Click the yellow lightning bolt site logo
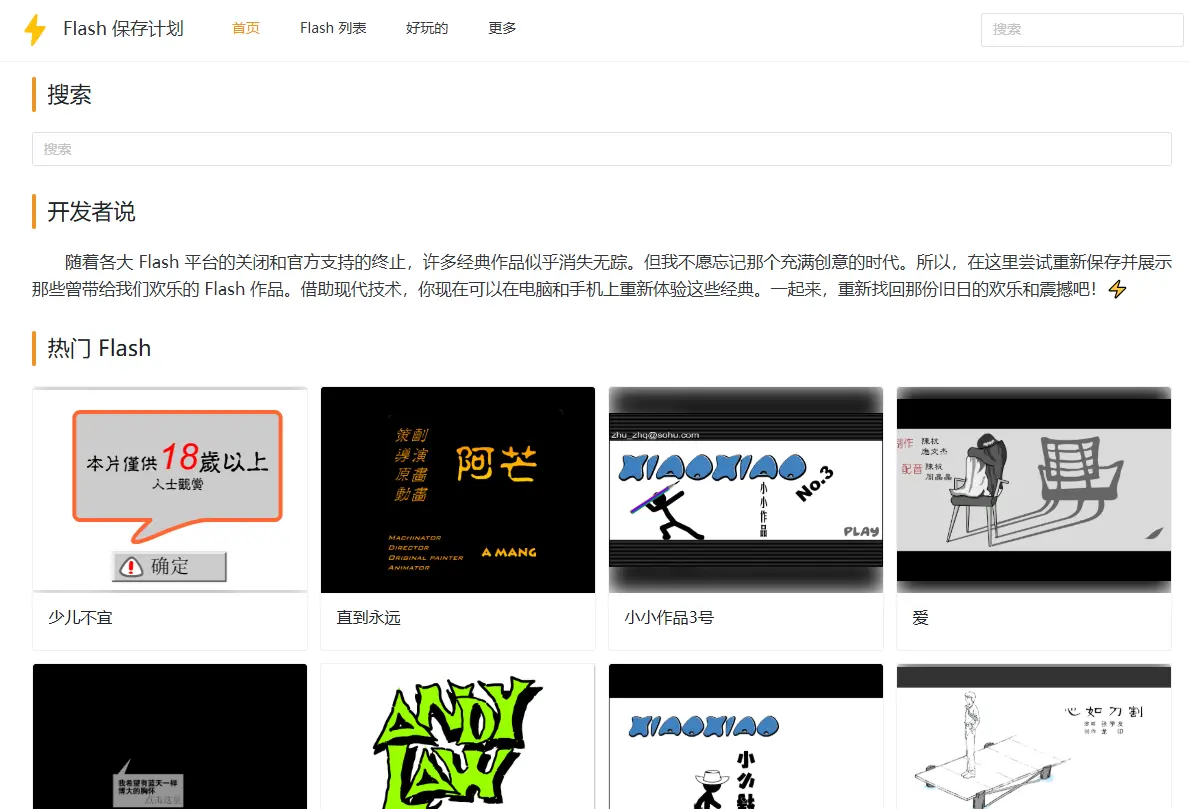 [33, 29]
